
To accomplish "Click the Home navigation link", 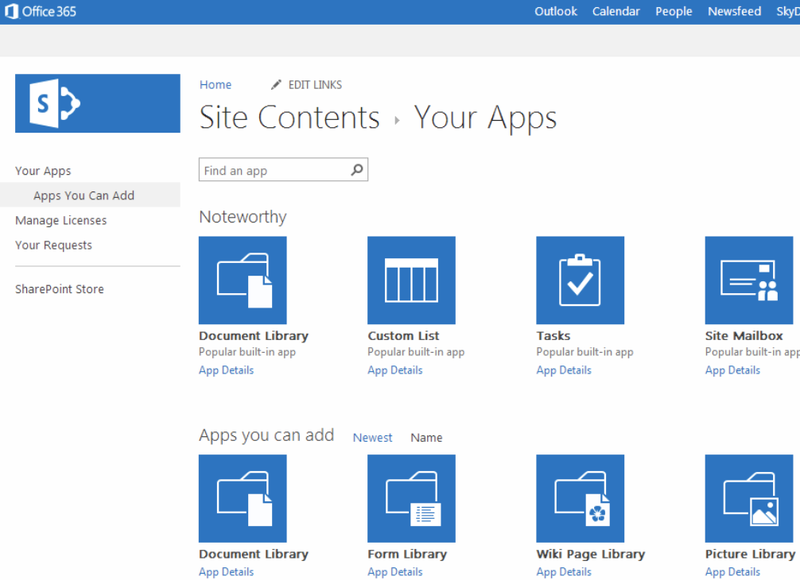I will coord(215,85).
